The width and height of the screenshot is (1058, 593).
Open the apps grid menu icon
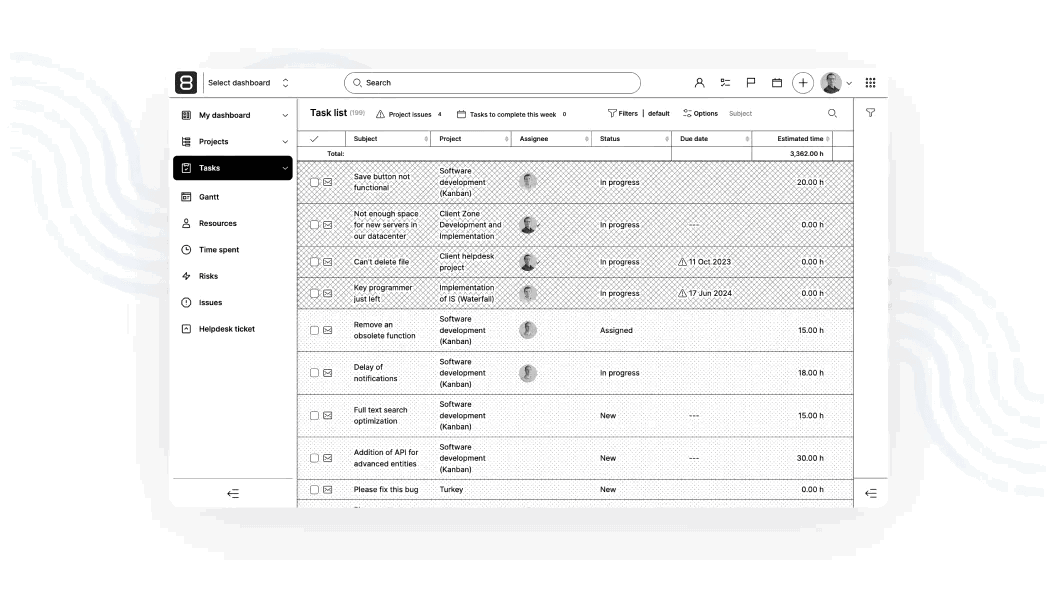[x=870, y=83]
